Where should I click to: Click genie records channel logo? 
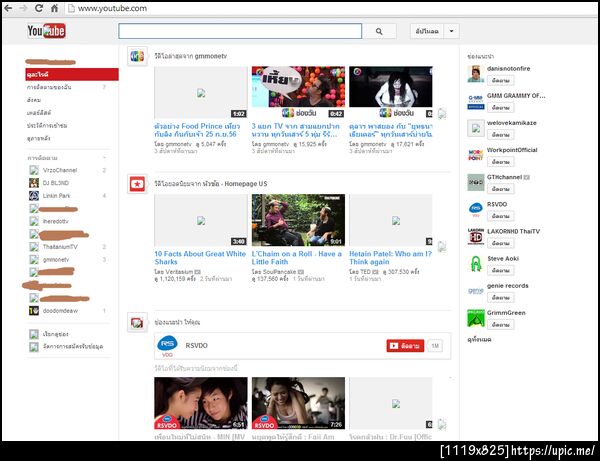(476, 291)
